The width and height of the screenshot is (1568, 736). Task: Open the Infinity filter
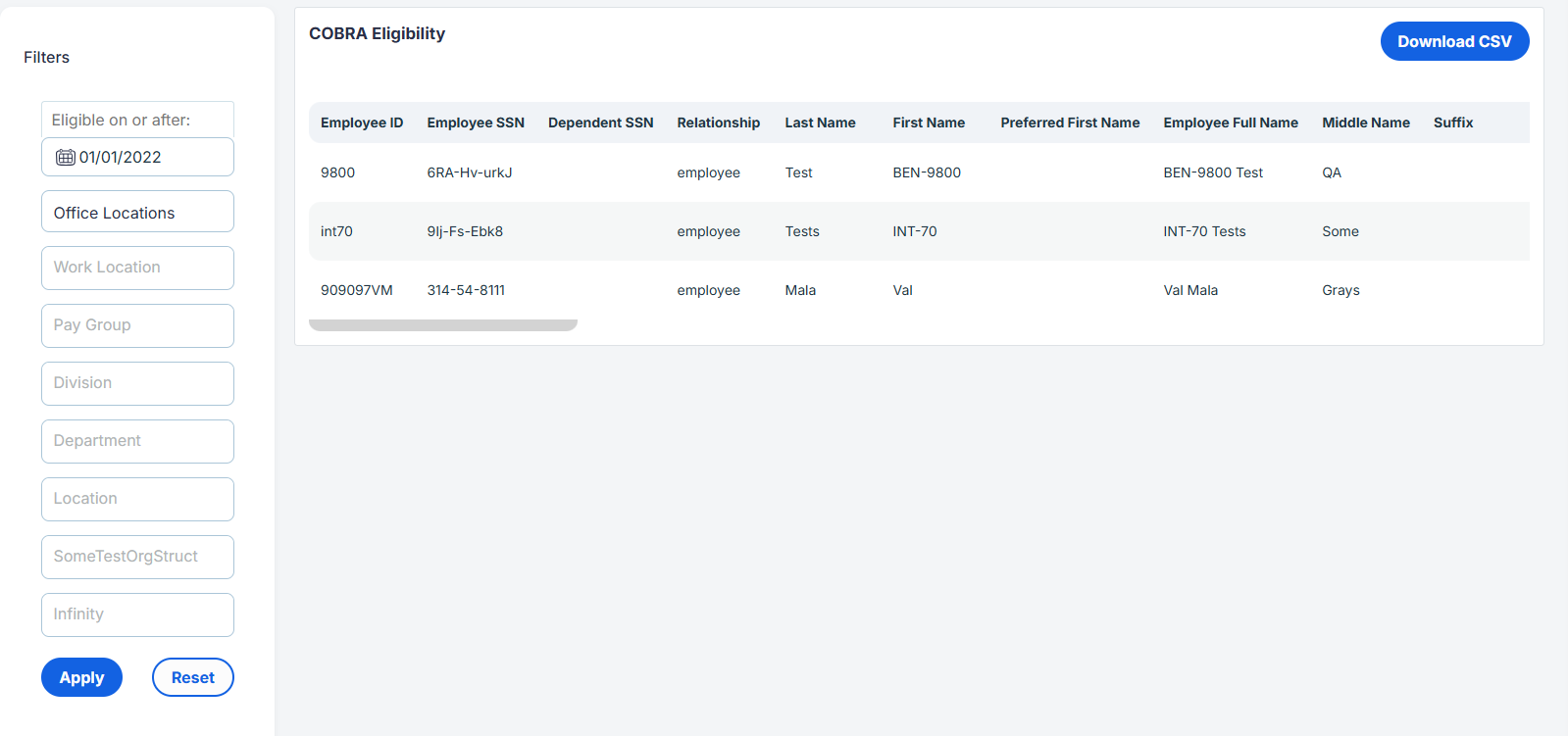[x=137, y=614]
